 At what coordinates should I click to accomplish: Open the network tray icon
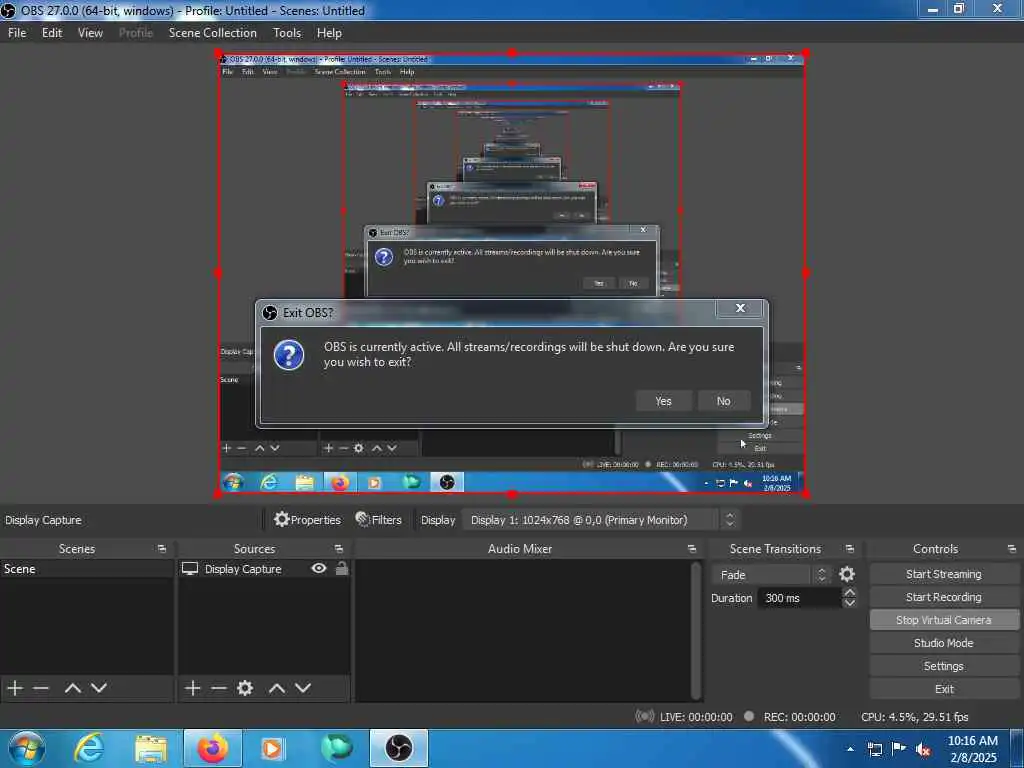(874, 749)
